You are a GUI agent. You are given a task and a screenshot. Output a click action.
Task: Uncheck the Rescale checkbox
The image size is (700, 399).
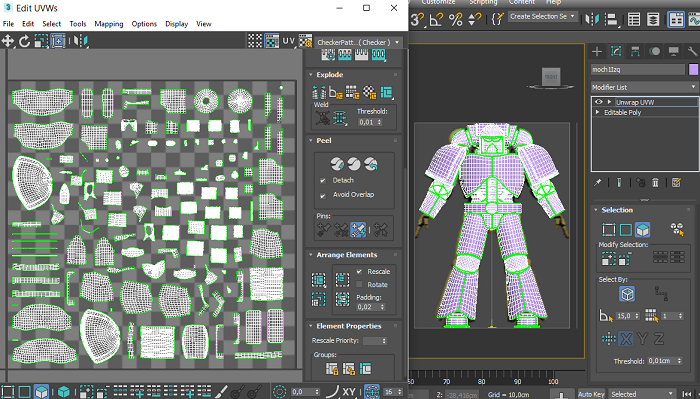point(359,271)
